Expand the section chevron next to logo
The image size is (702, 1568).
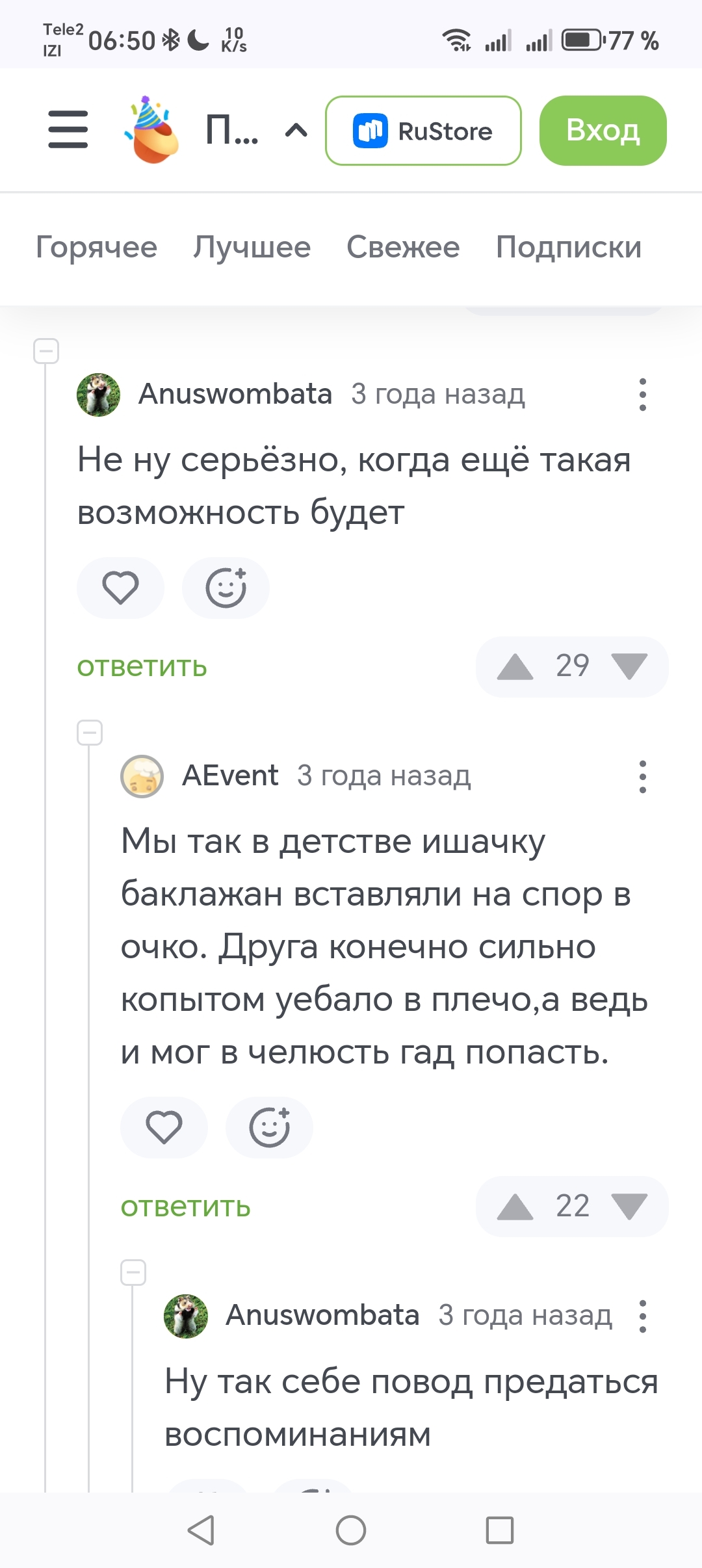pyautogui.click(x=296, y=131)
